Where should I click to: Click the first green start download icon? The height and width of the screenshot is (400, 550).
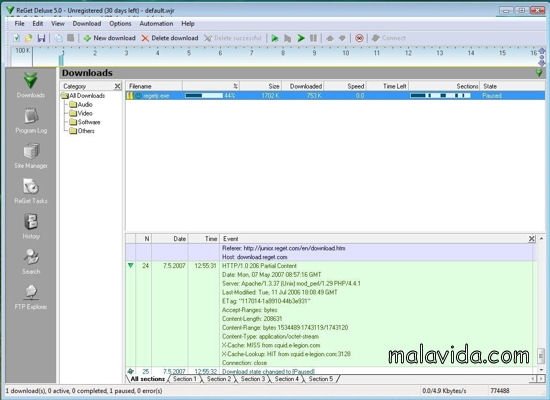(275, 38)
